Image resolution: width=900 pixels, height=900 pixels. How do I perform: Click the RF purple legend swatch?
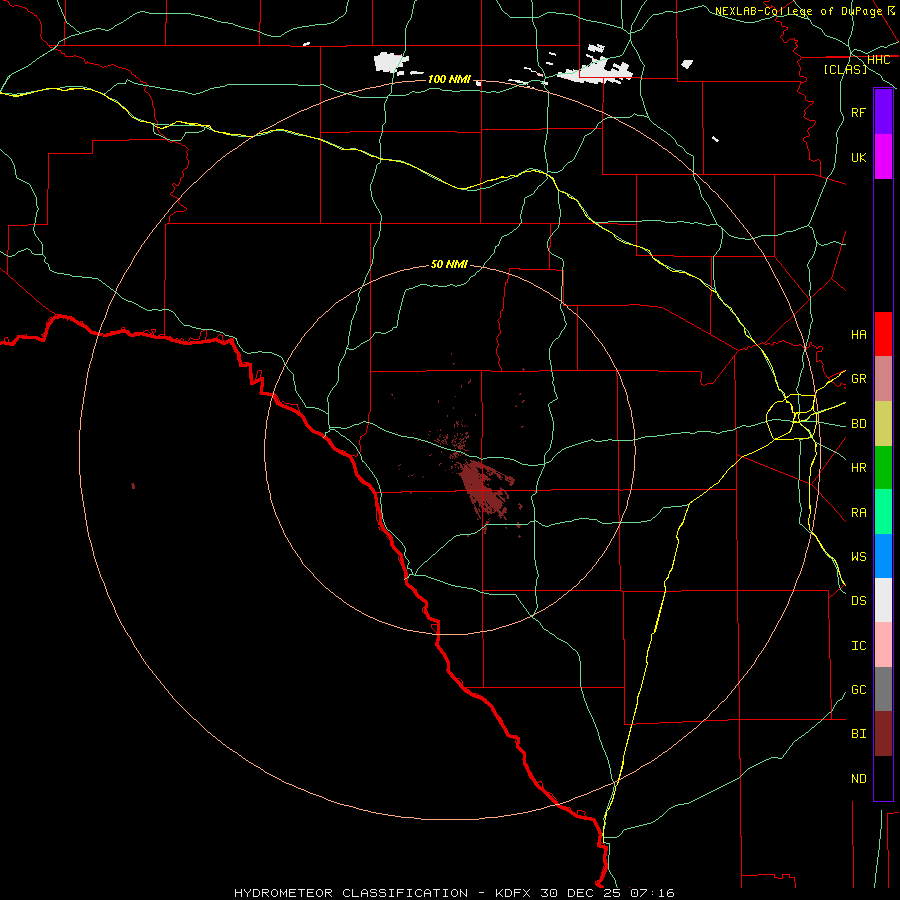(x=883, y=112)
